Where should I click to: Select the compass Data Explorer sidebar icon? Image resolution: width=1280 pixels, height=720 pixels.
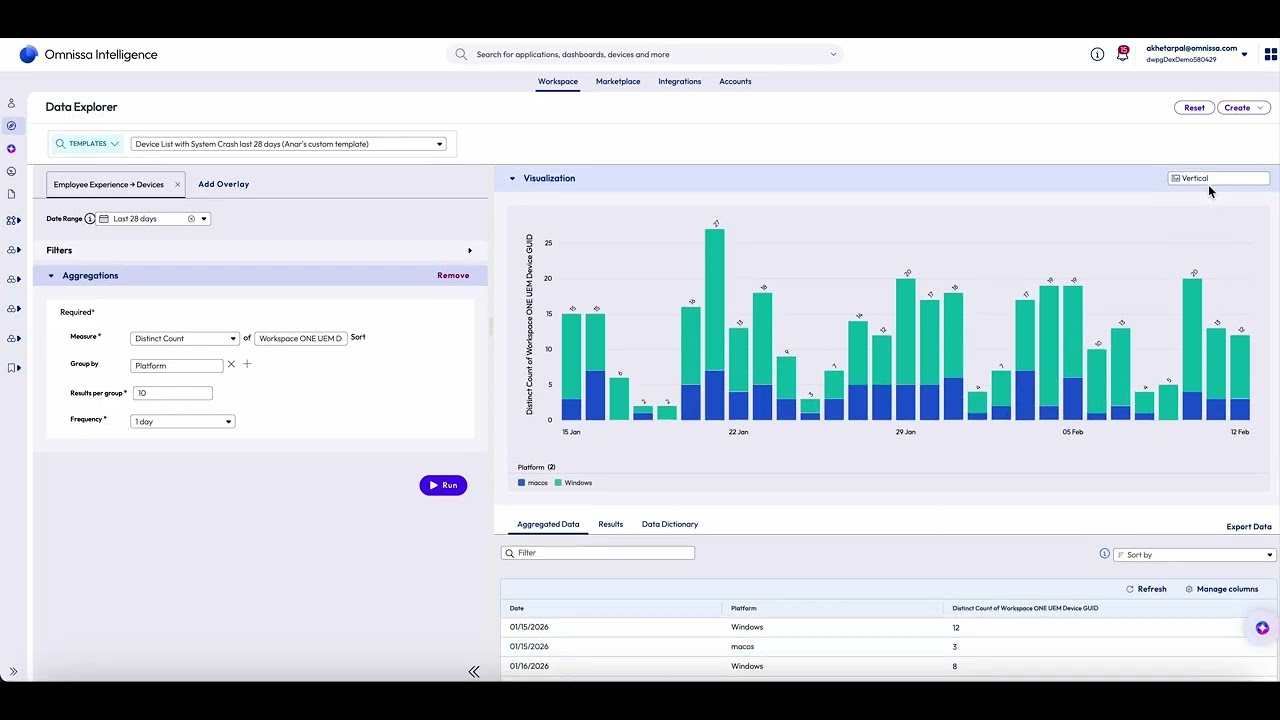(x=12, y=126)
